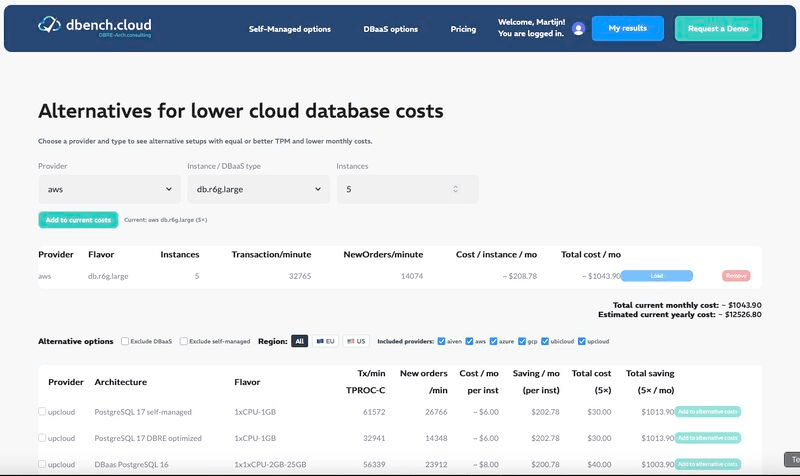The image size is (800, 476).
Task: Enable Exclude self-managed checkbox
Action: point(185,341)
